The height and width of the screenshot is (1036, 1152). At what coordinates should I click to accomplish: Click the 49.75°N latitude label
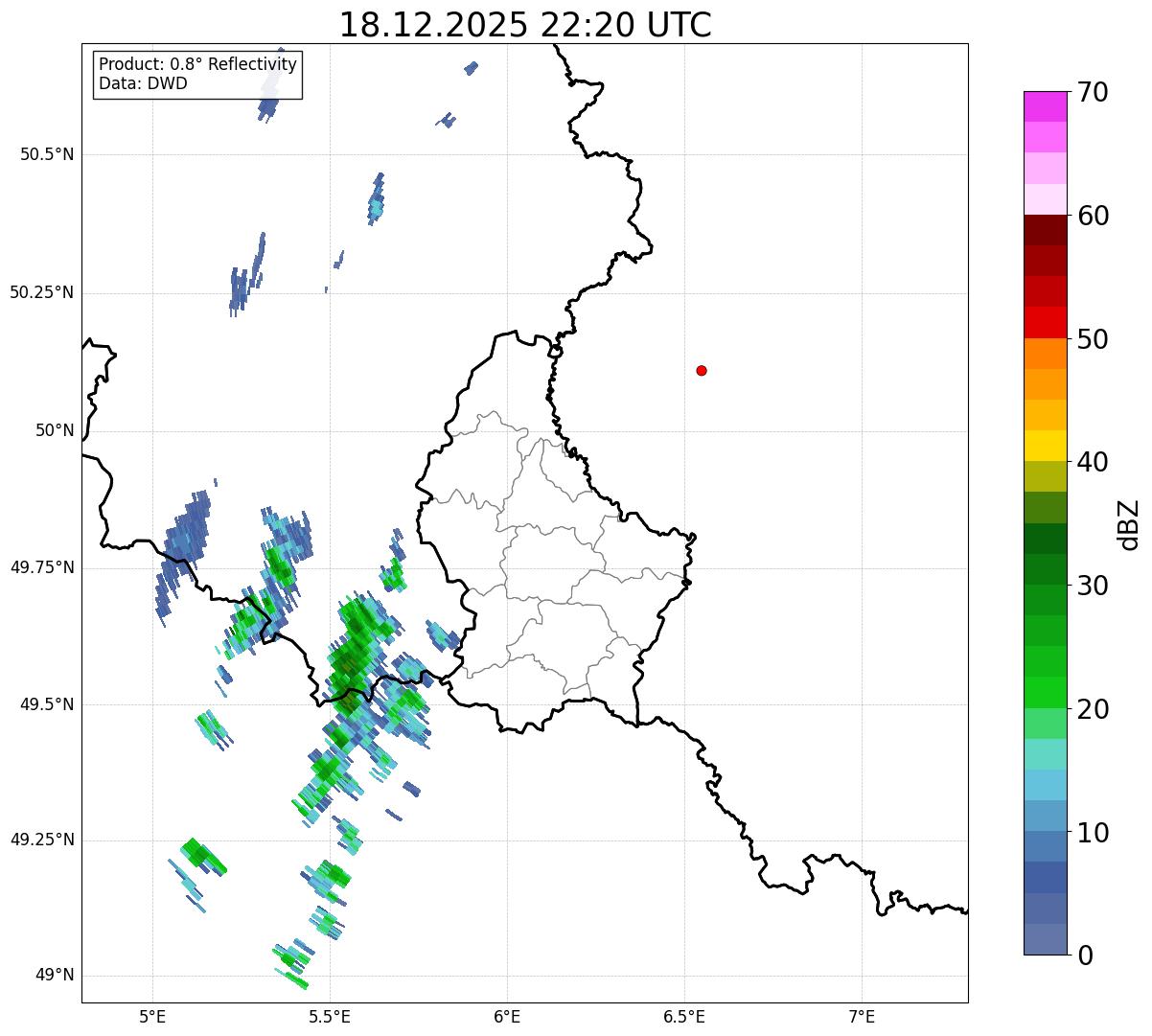point(42,567)
